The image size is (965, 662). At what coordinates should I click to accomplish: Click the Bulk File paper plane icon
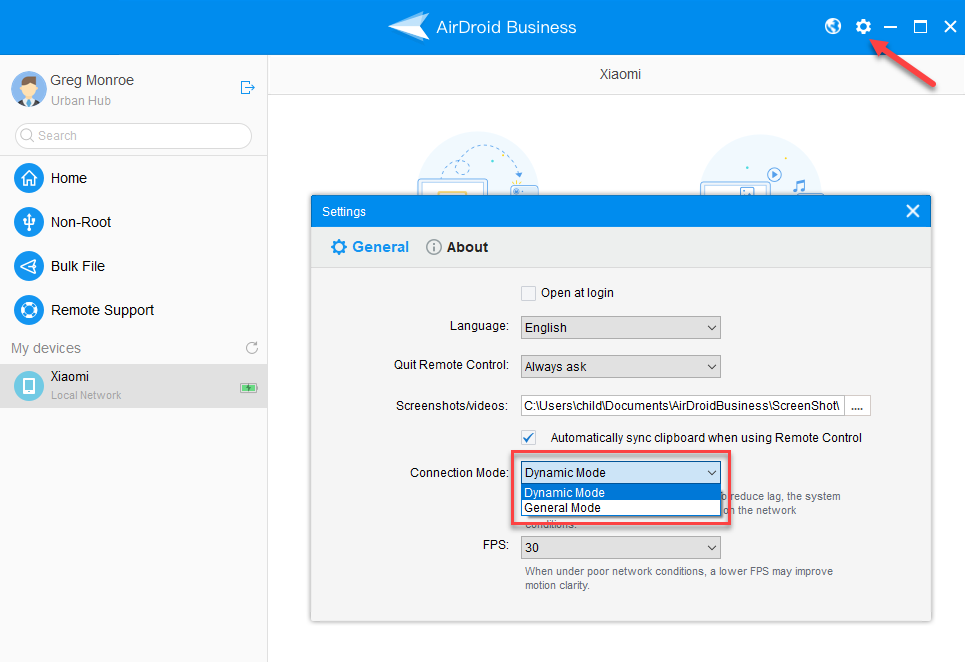click(x=29, y=266)
